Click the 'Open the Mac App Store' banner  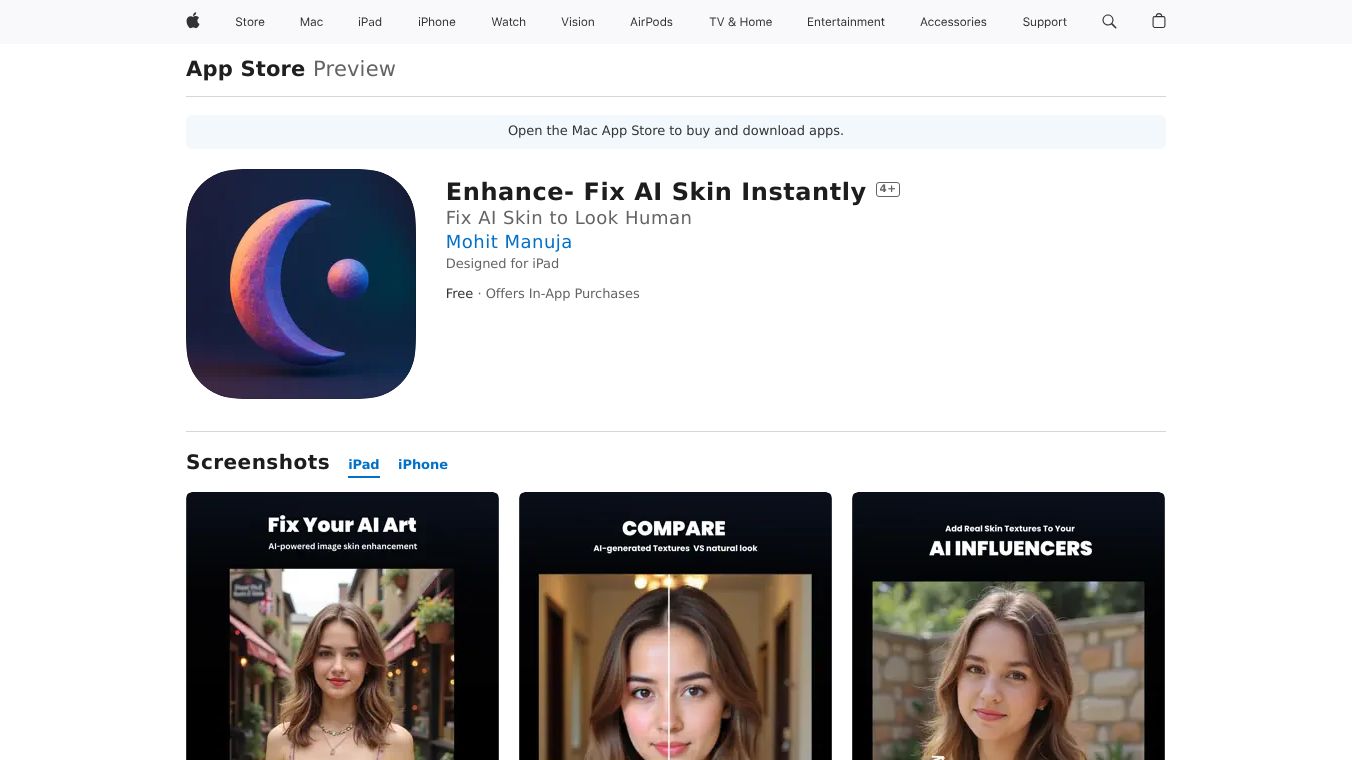pyautogui.click(x=676, y=131)
